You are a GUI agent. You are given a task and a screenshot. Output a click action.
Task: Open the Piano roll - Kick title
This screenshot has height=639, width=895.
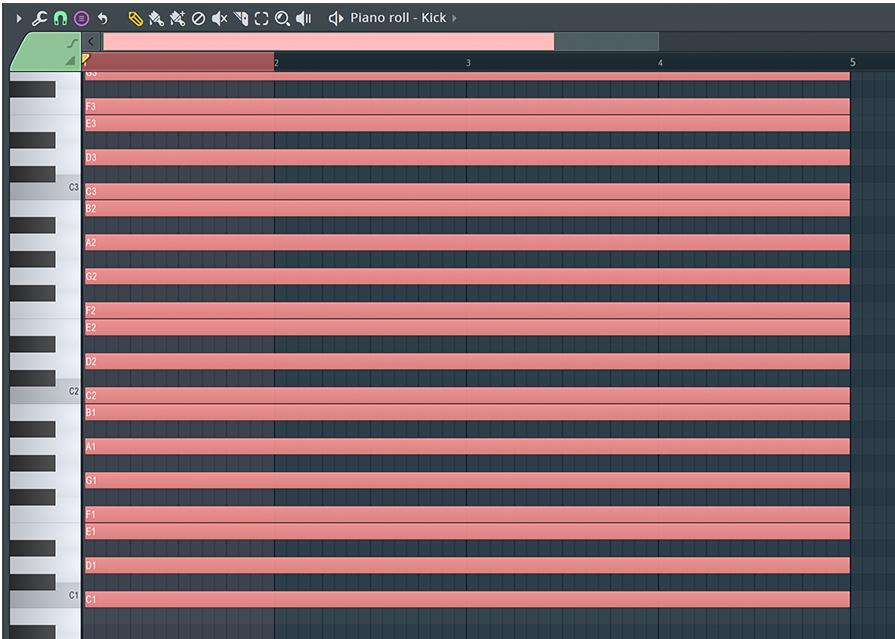[x=398, y=18]
